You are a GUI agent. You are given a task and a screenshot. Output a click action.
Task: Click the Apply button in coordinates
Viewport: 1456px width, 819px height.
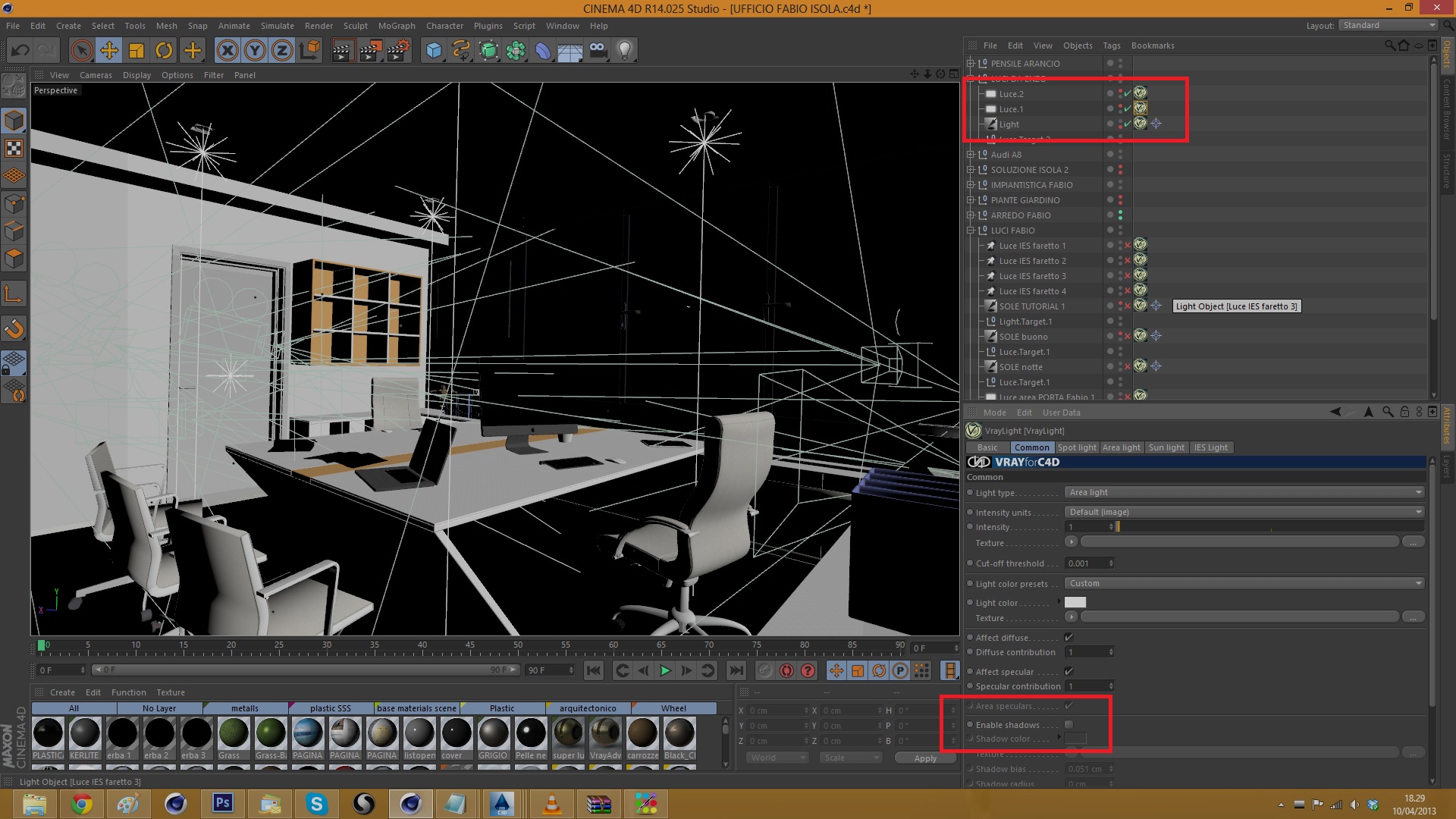924,758
